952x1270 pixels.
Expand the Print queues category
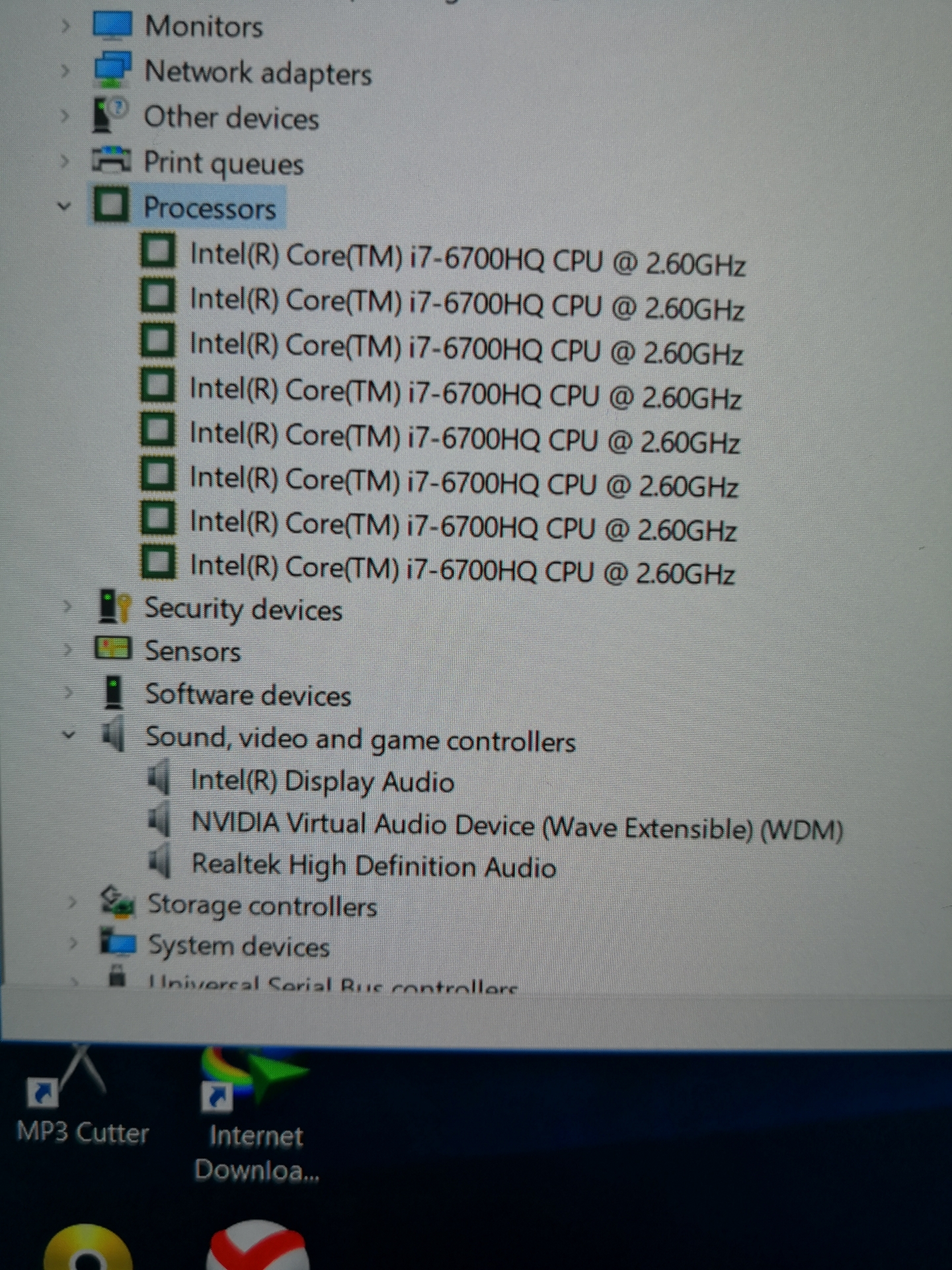65,161
